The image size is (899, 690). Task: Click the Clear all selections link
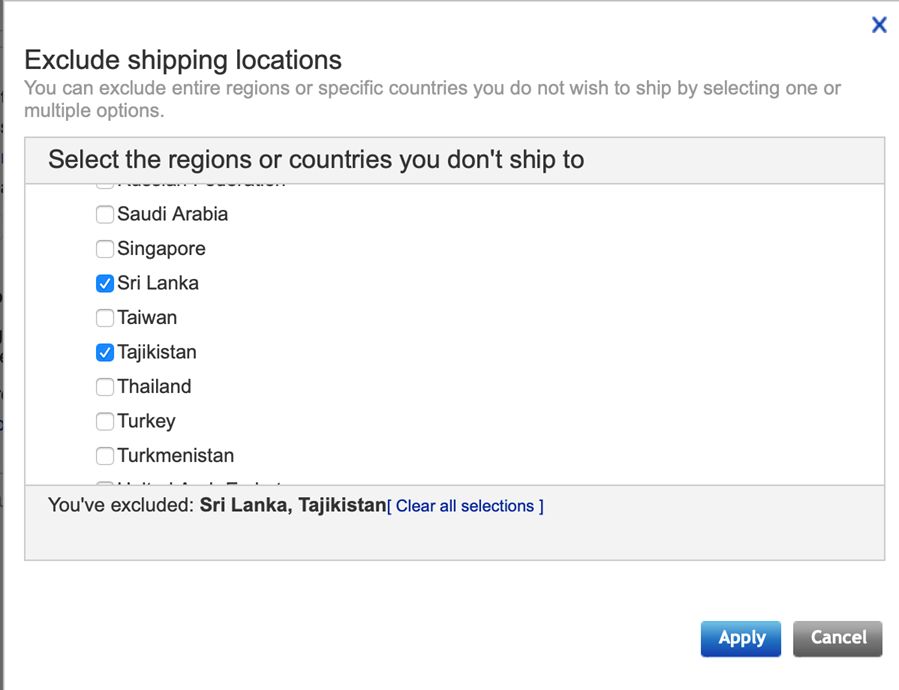click(x=465, y=506)
